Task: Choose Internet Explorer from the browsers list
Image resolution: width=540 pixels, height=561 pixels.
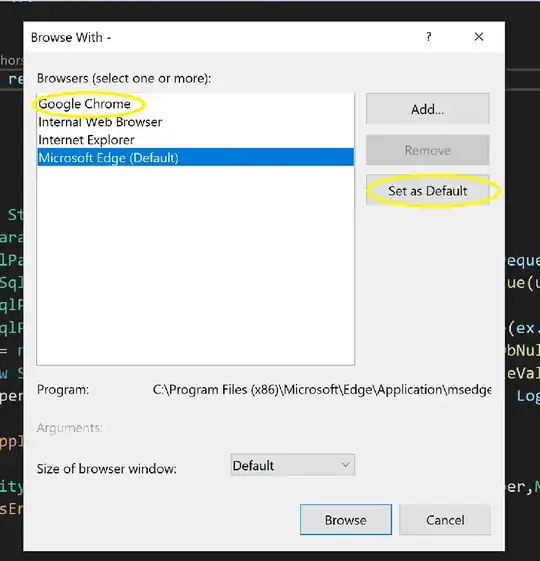Action: 195,140
